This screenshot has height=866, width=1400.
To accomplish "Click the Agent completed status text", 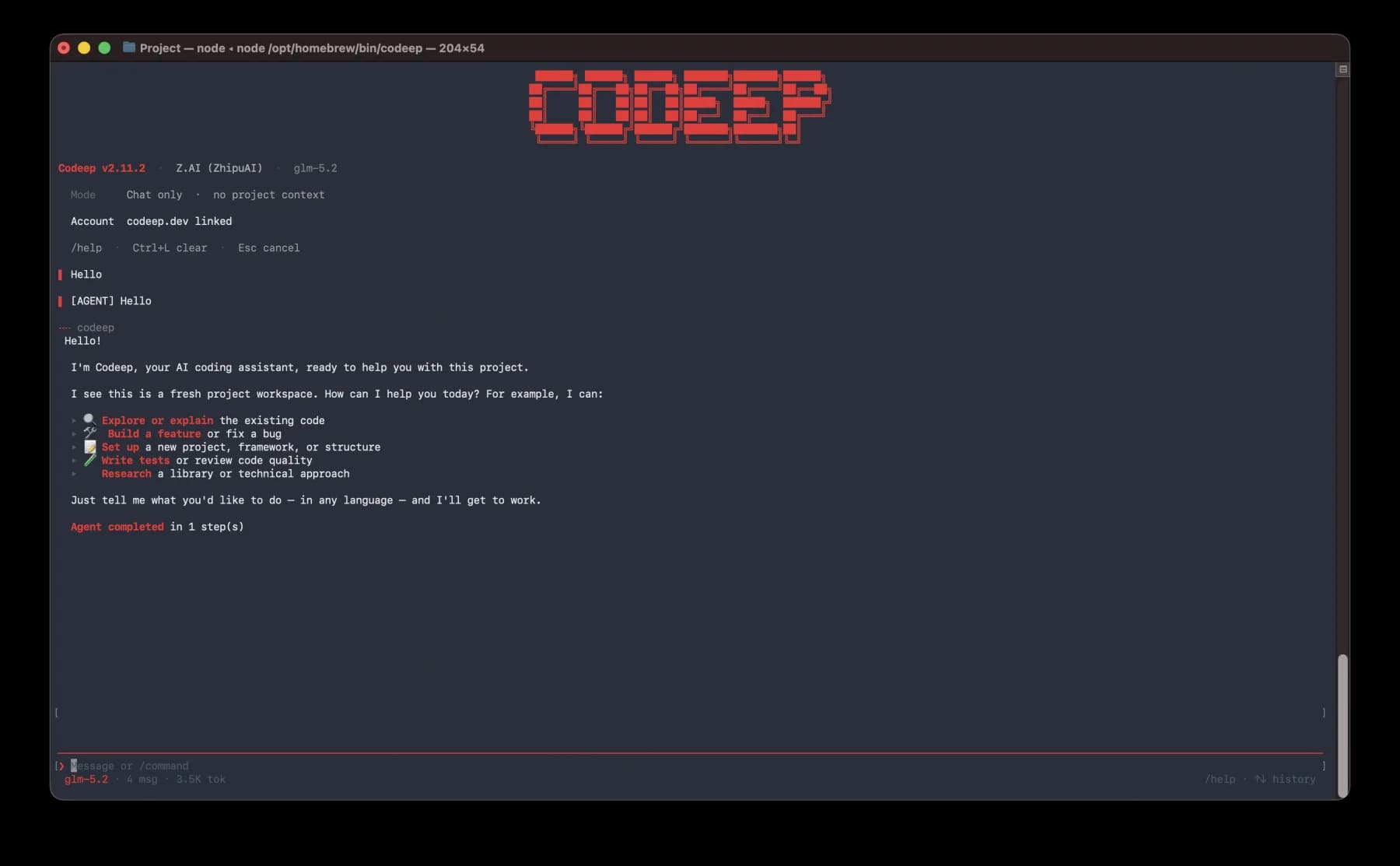I will pyautogui.click(x=117, y=527).
